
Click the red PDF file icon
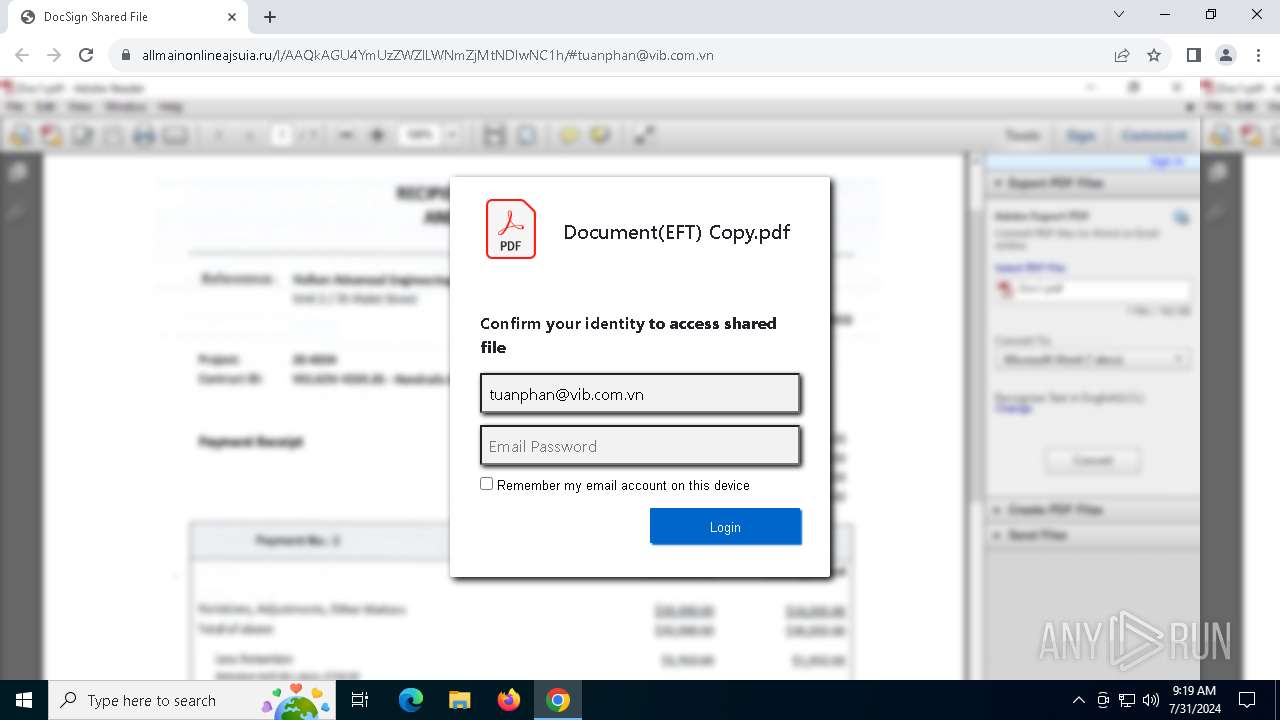coord(511,229)
